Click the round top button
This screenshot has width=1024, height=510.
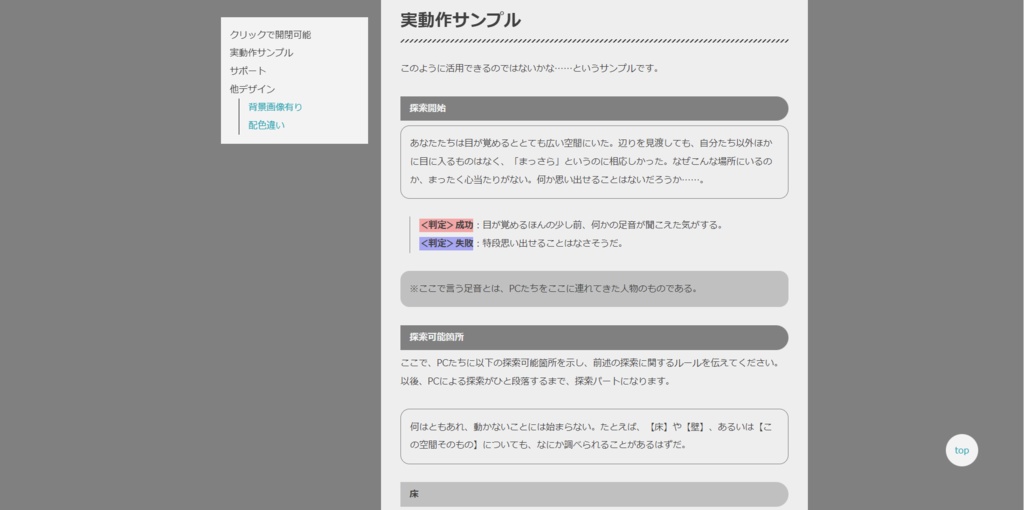click(961, 450)
